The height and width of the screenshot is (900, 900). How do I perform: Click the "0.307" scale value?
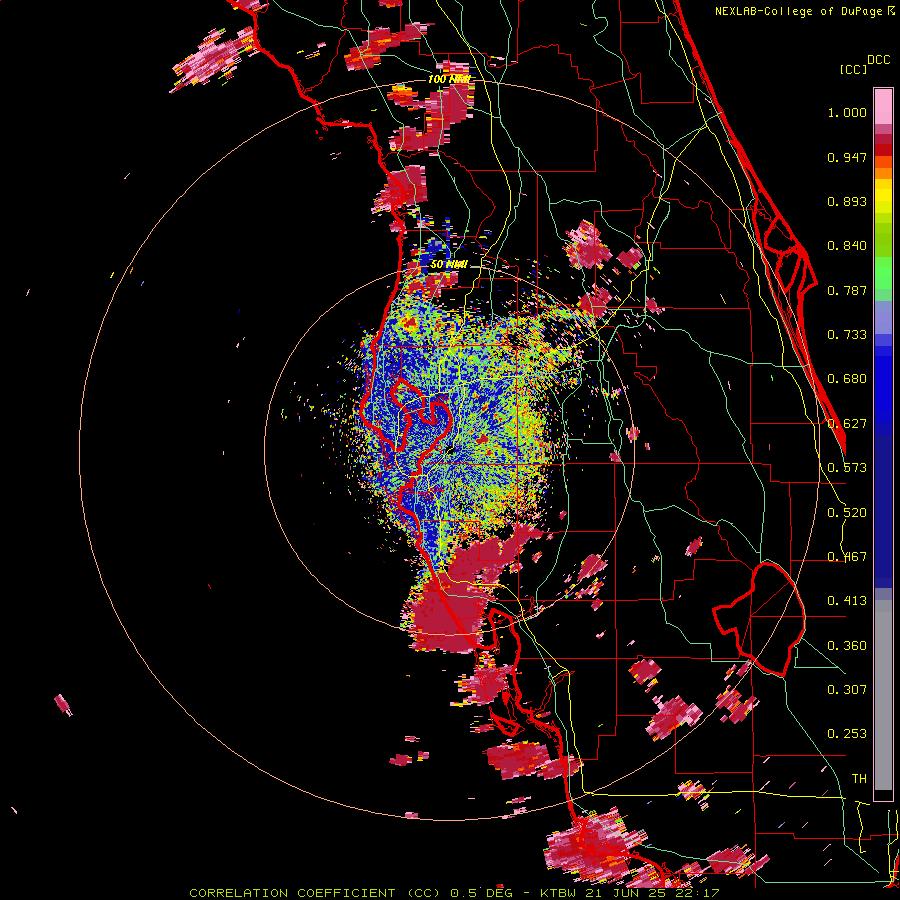(847, 690)
